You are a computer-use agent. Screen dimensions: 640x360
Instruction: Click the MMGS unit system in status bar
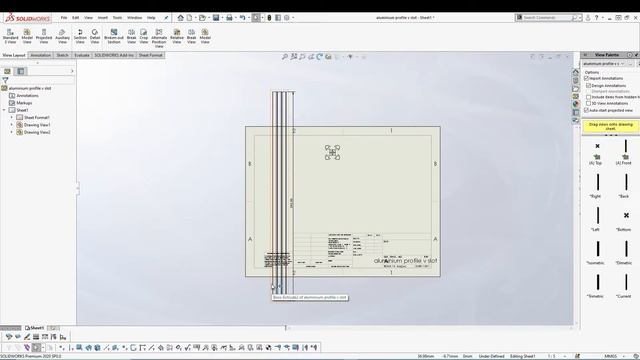coord(611,356)
